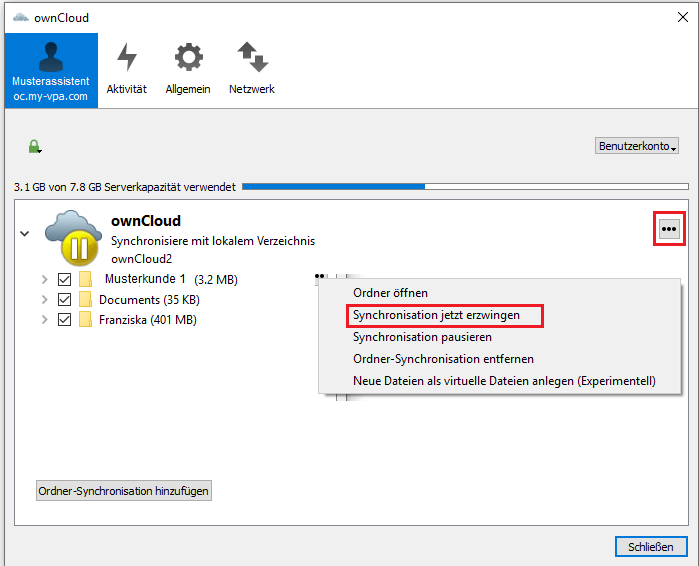Click the ownCloud folder name heading
The image size is (699, 566).
coord(146,221)
